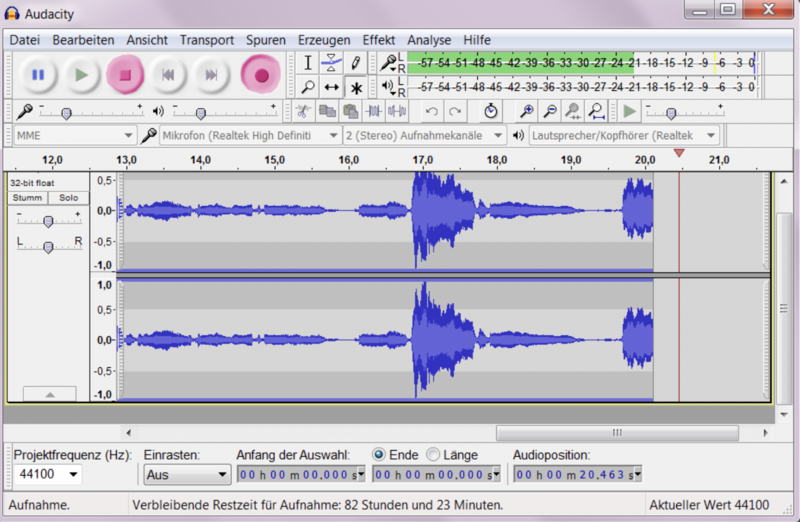The image size is (800, 522).
Task: Pause the recording with the Pause button
Action: (38, 74)
